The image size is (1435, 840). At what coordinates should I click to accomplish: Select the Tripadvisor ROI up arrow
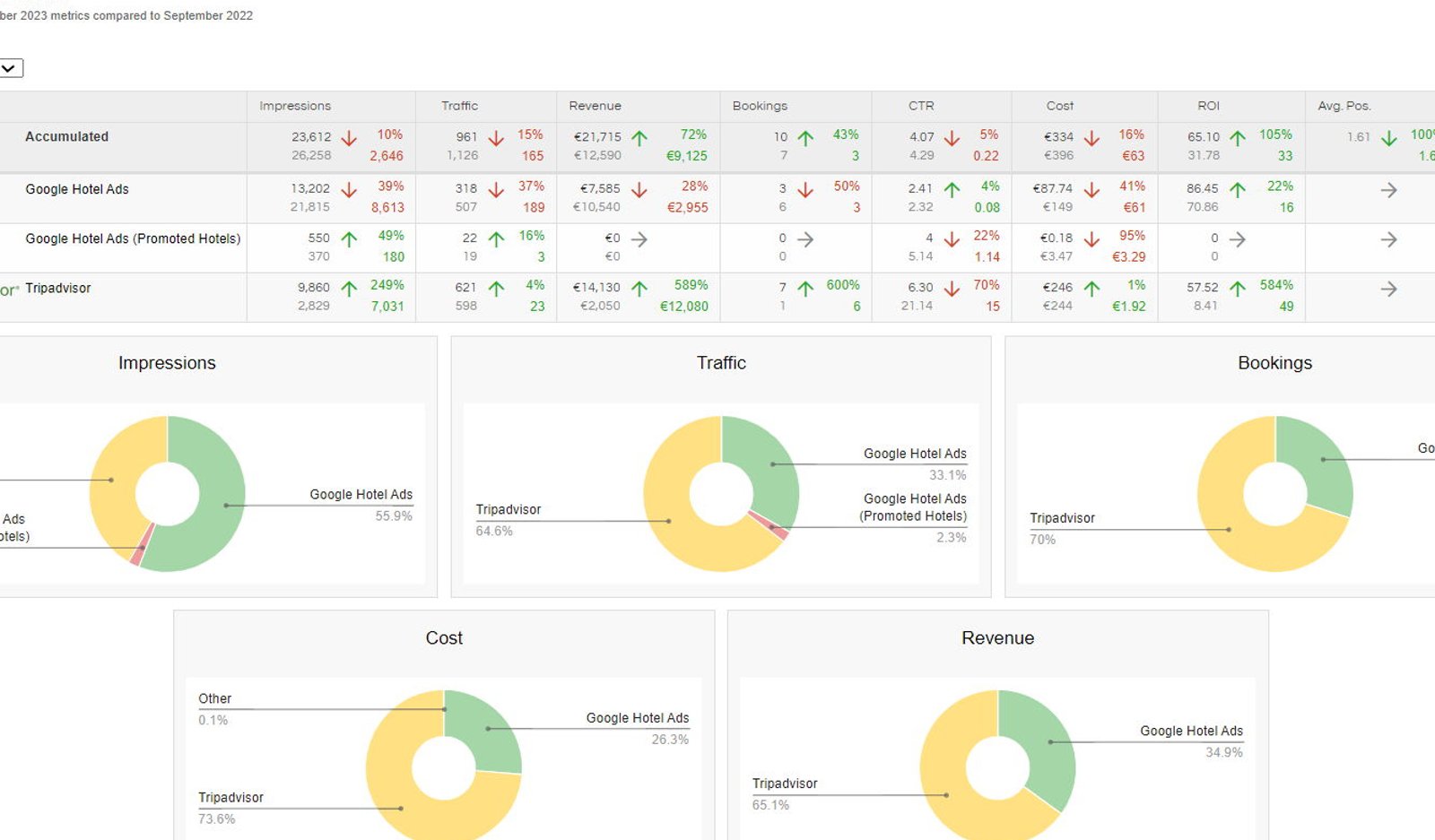(1238, 289)
